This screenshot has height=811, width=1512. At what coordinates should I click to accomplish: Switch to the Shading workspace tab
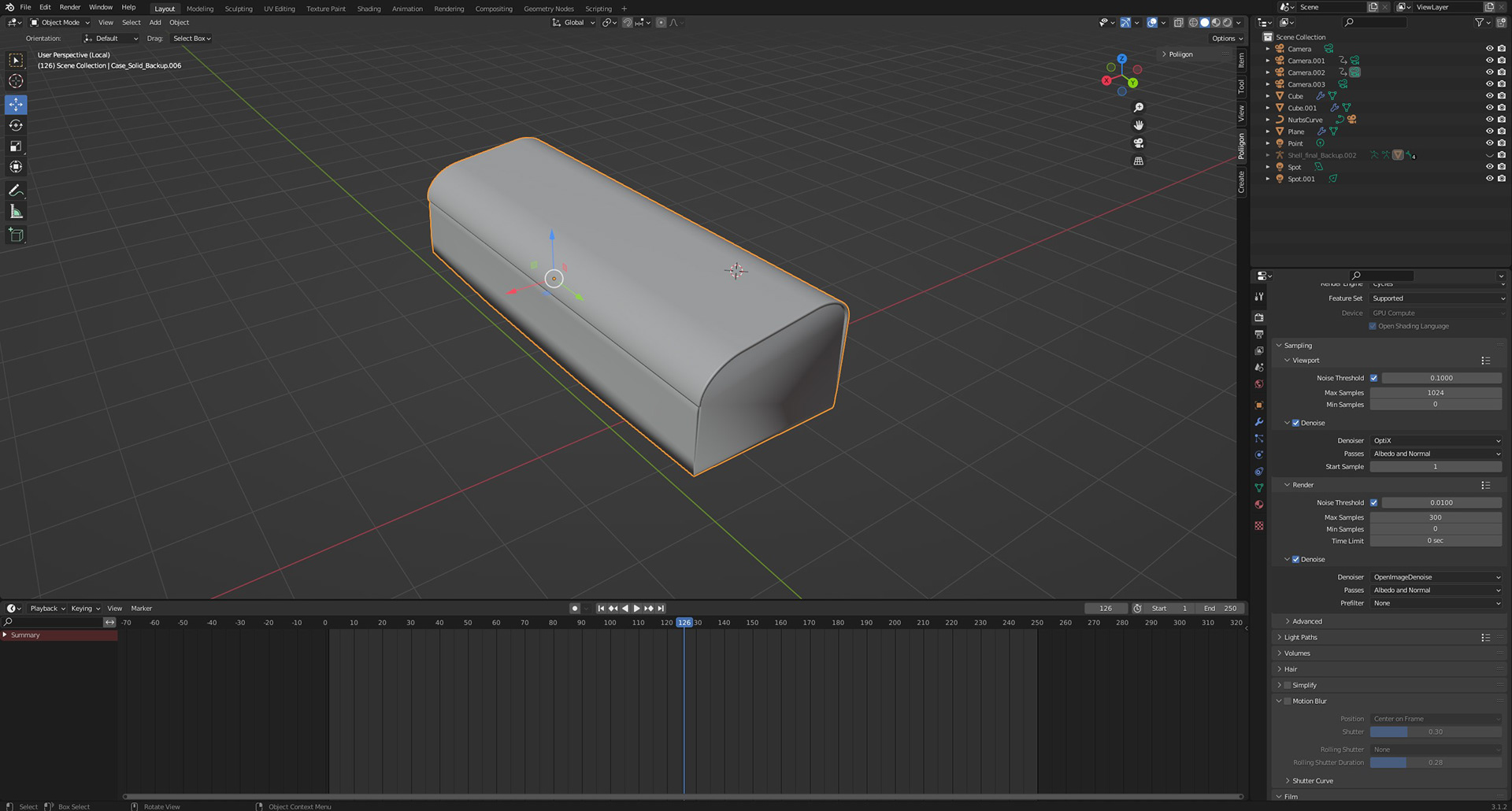click(369, 9)
